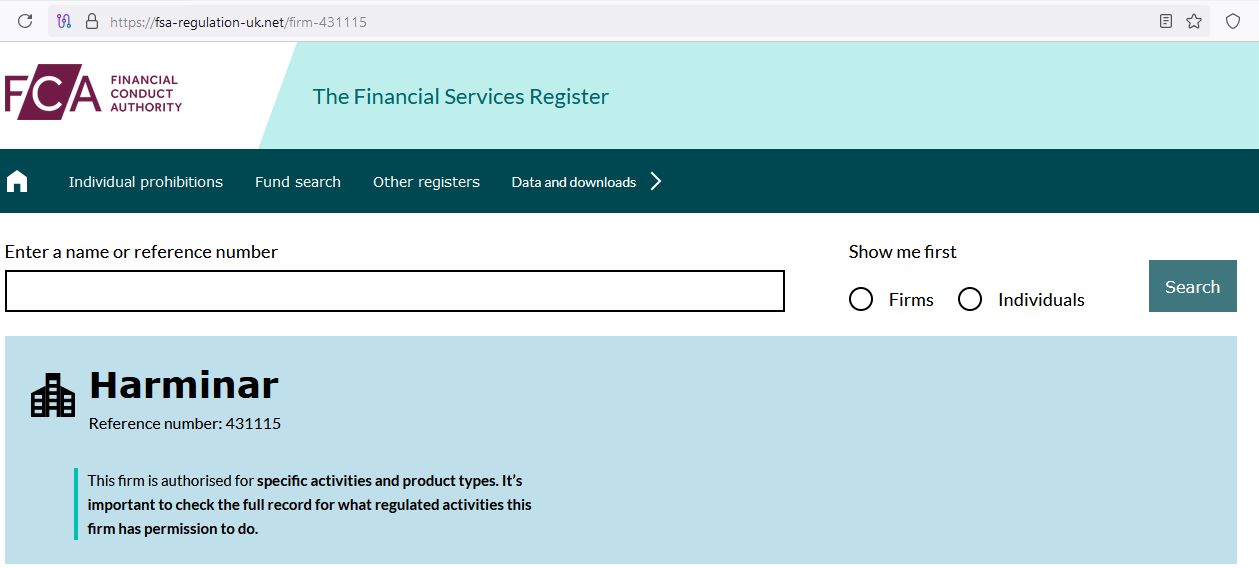Screen dimensions: 1259x568
Task: Click The Financial Services Register title link
Action: pyautogui.click(x=461, y=97)
